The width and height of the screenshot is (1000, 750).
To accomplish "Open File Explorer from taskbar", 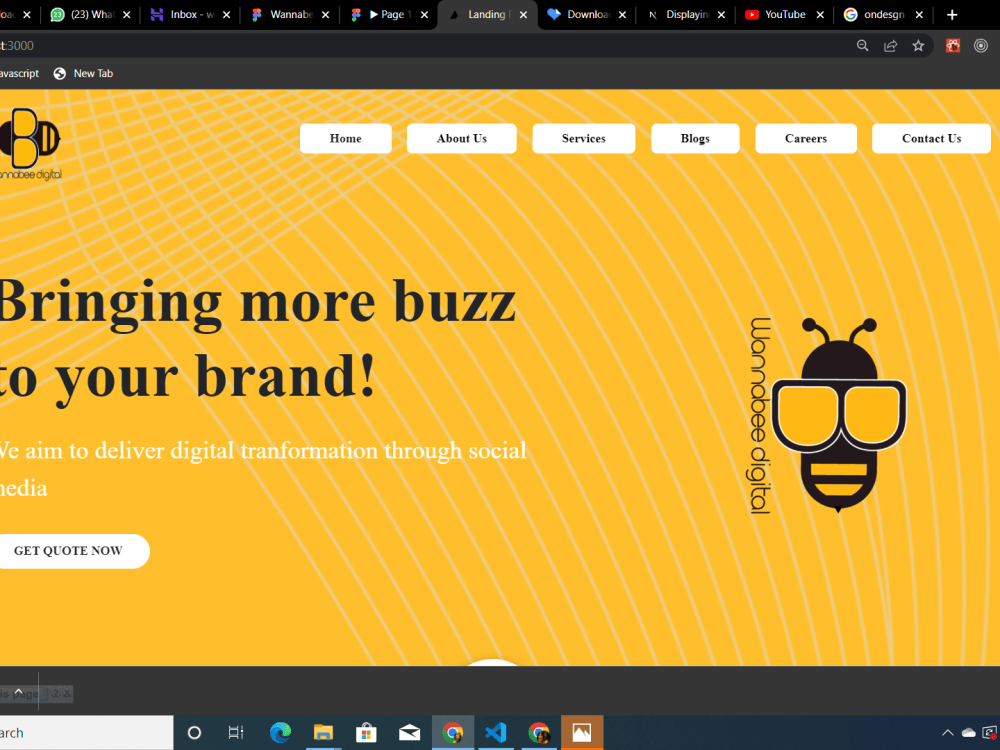I will 323,733.
